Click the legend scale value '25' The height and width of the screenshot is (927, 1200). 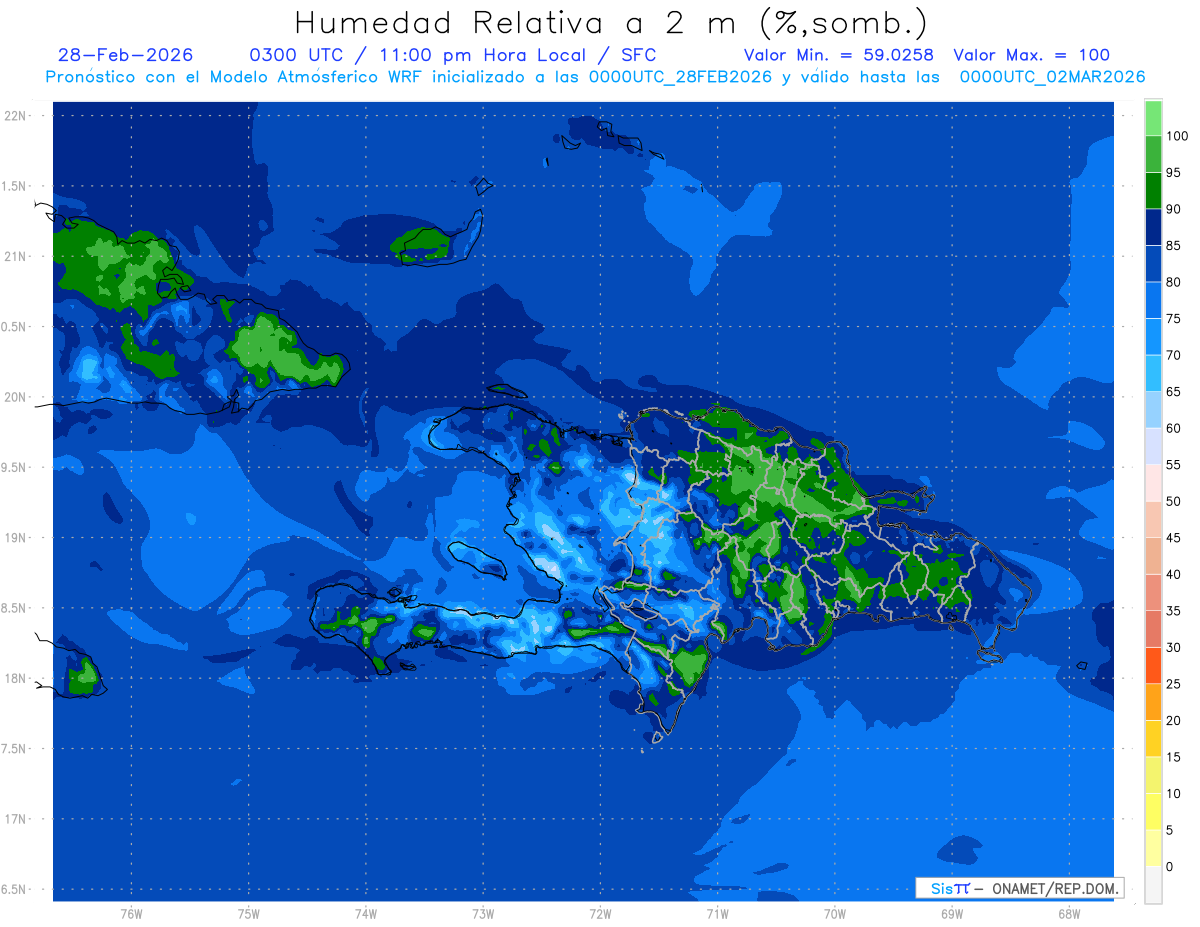1173,684
